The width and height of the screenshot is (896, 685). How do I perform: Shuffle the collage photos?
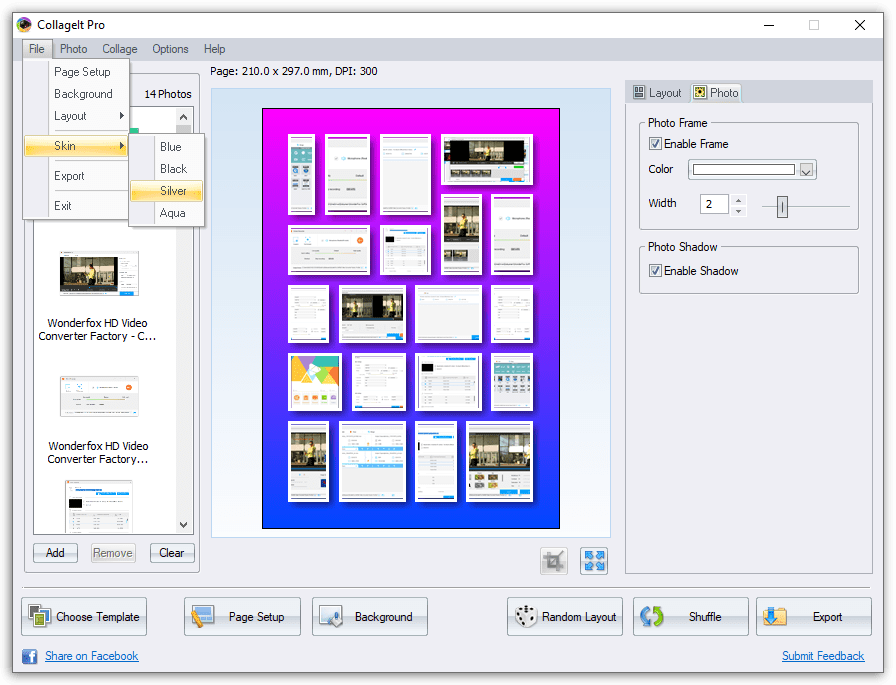691,617
